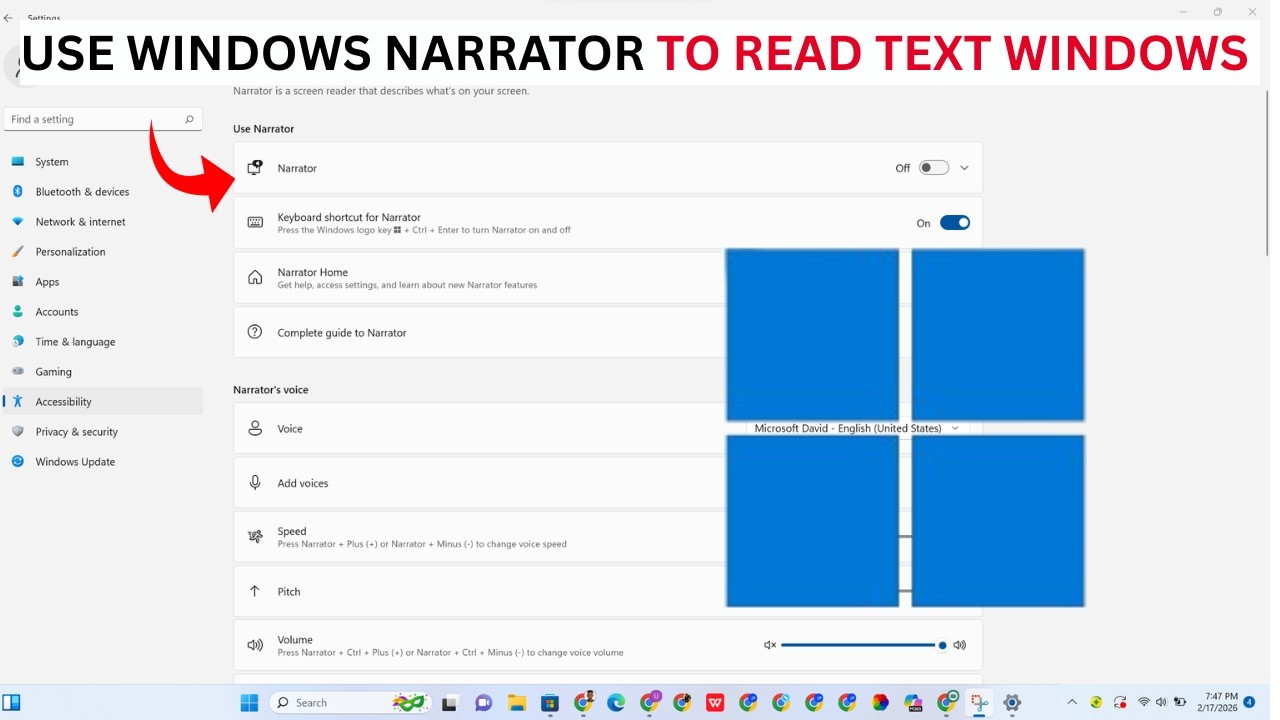Click the person icon on the Voice row
Screen dimensions: 1280x720
(x=255, y=428)
